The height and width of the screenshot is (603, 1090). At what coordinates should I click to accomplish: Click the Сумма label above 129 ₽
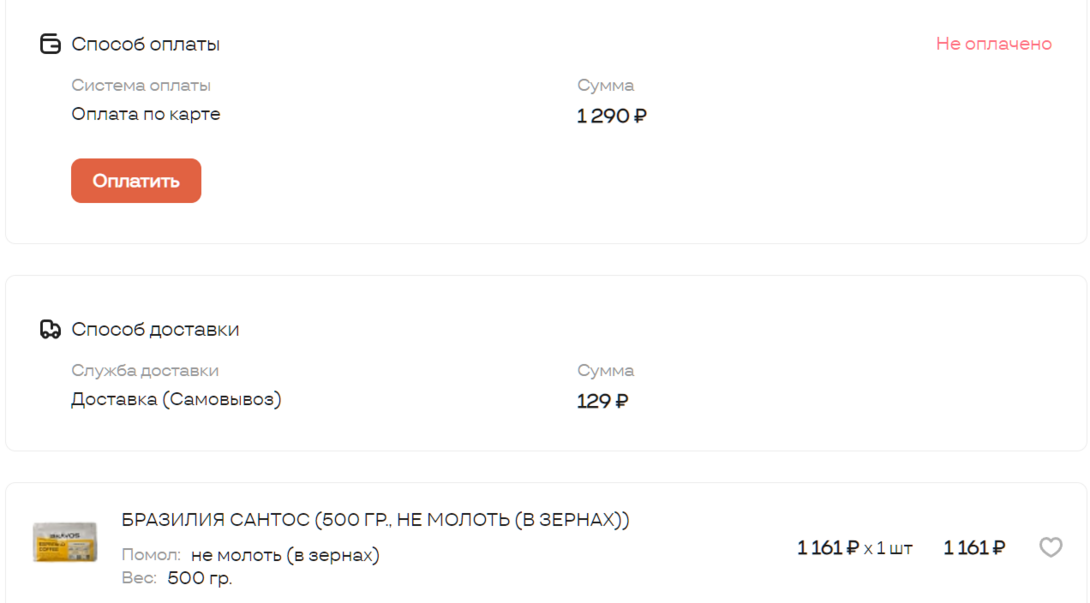(x=605, y=371)
